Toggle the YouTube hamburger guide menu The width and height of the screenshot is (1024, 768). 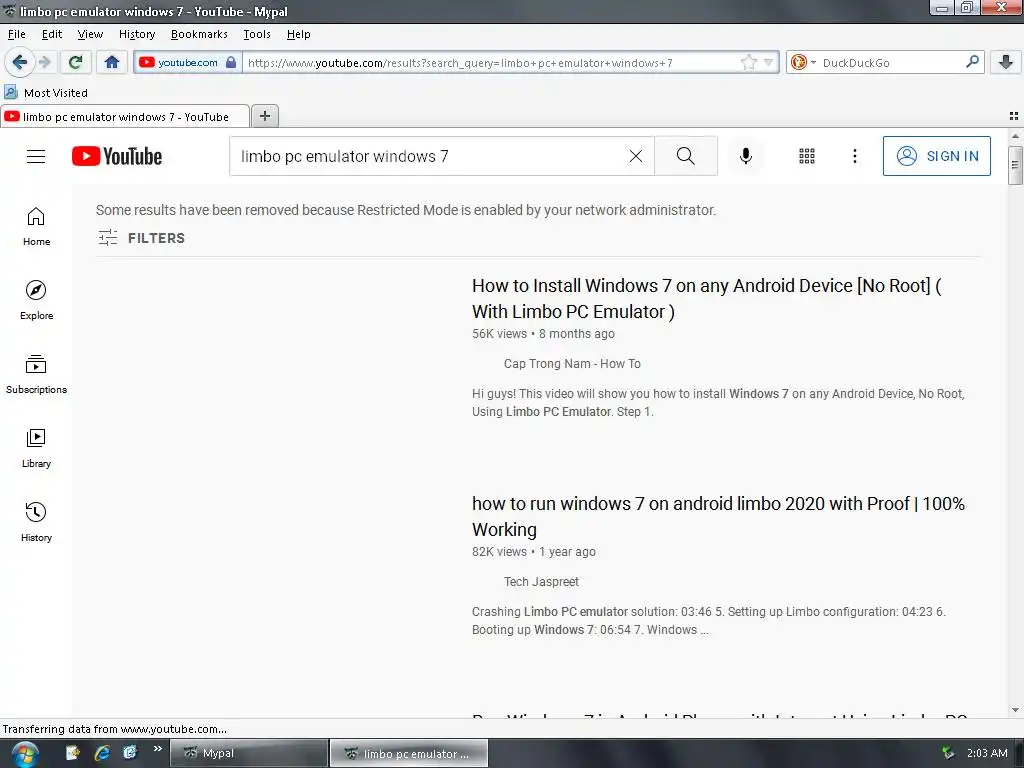36,156
